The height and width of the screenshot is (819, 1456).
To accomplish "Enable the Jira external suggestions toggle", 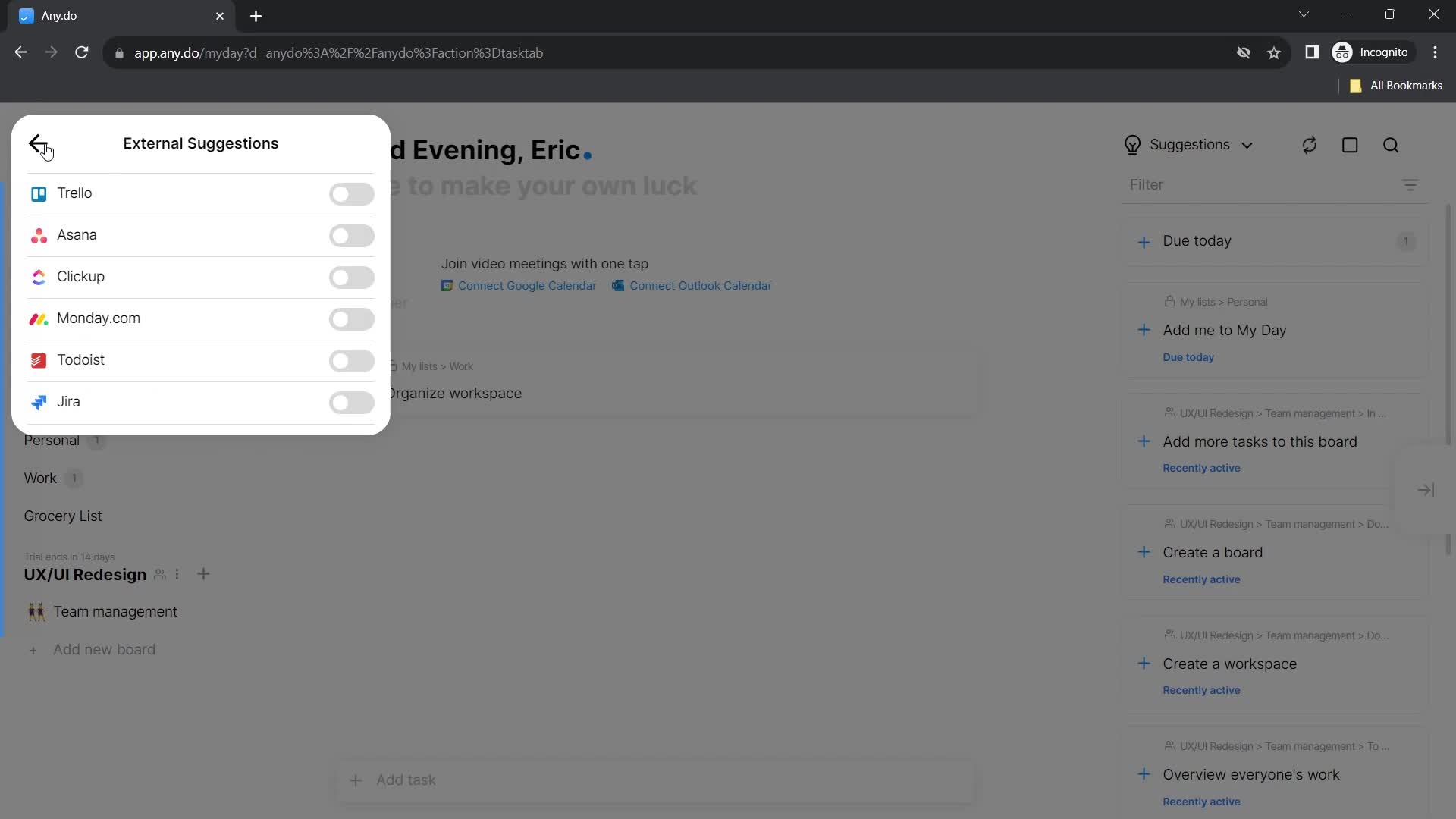I will tap(352, 402).
